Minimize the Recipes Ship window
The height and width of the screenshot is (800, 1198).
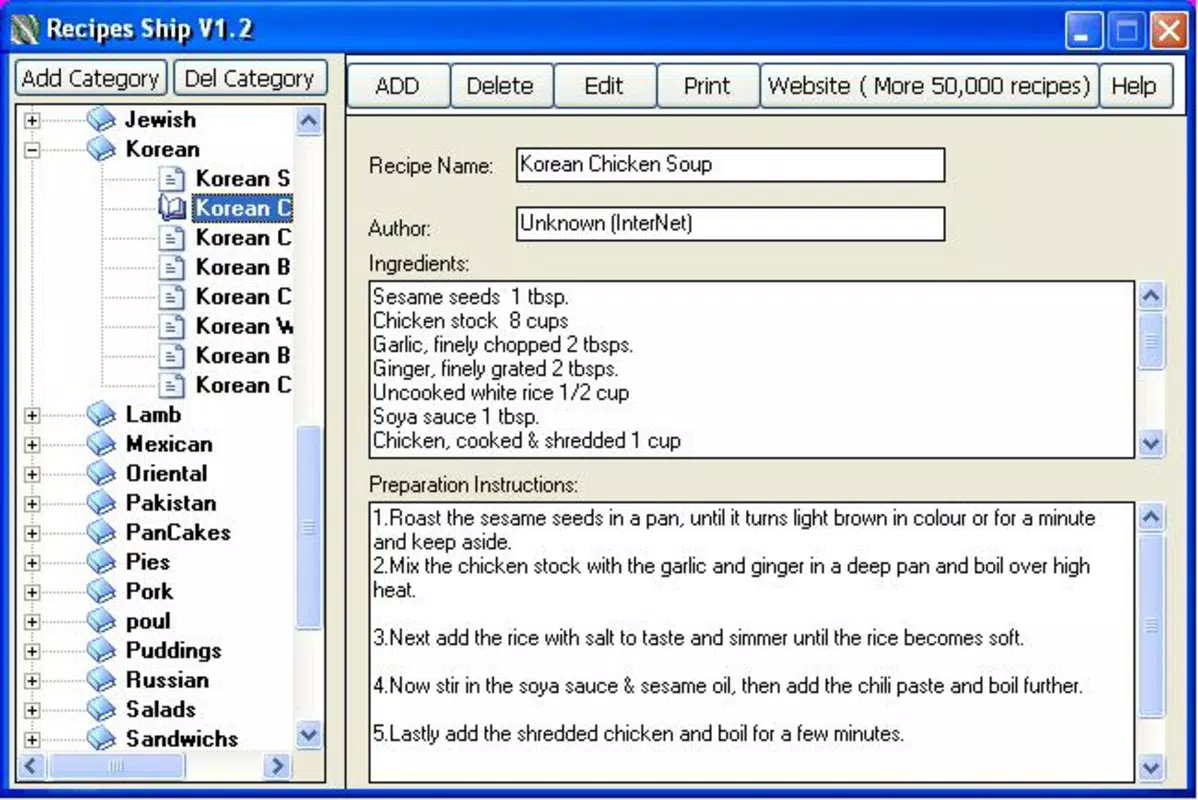point(1083,31)
